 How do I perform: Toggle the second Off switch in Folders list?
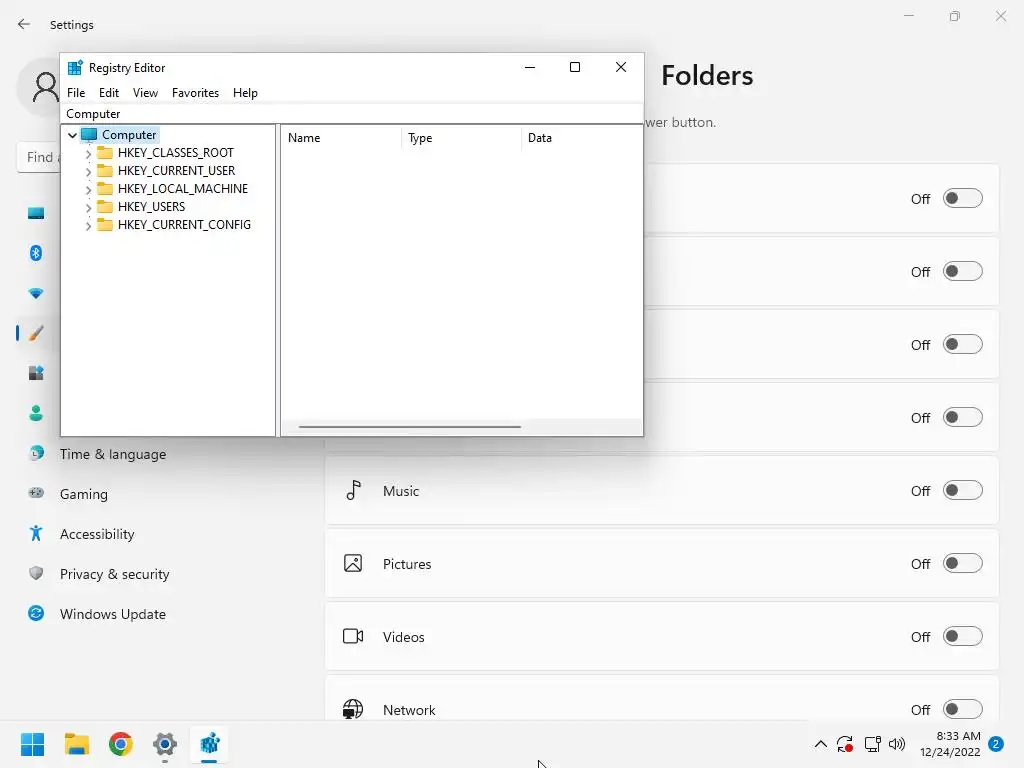[x=963, y=272]
